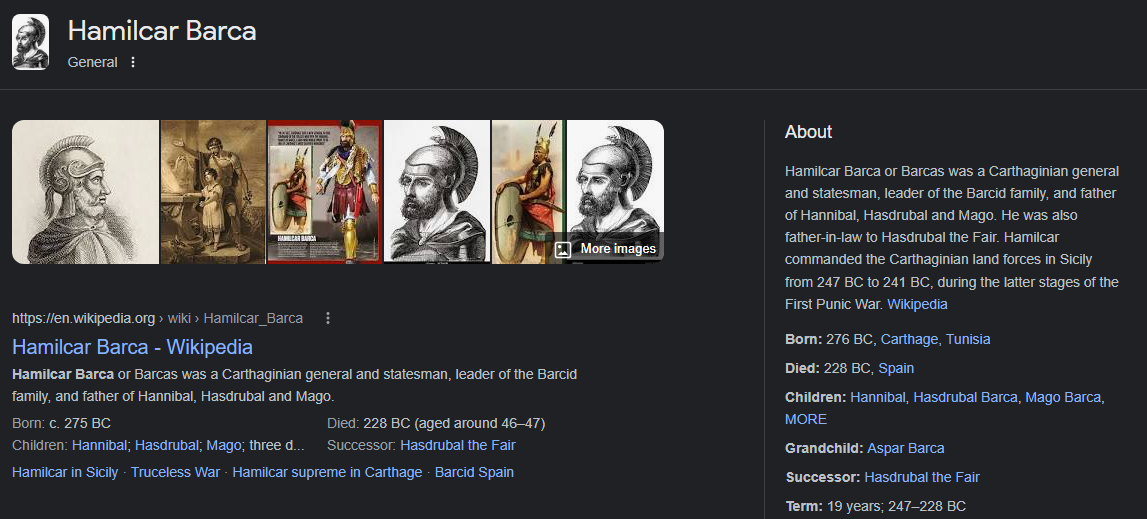Click the About heading
Image resolution: width=1147 pixels, height=519 pixels.
[x=808, y=132]
